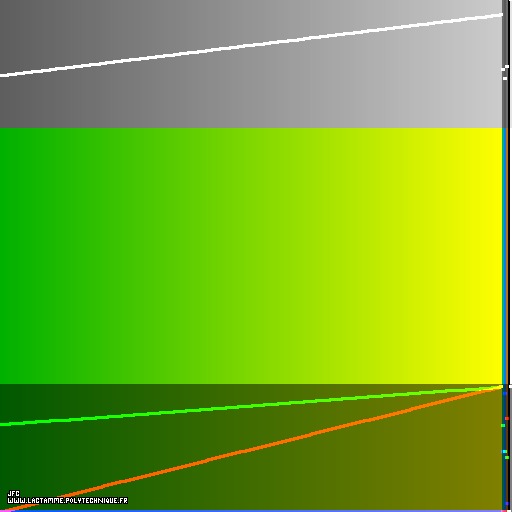Pick the green-to-yellow gradient band
Viewport: 512px width, 512px height.
point(251,256)
